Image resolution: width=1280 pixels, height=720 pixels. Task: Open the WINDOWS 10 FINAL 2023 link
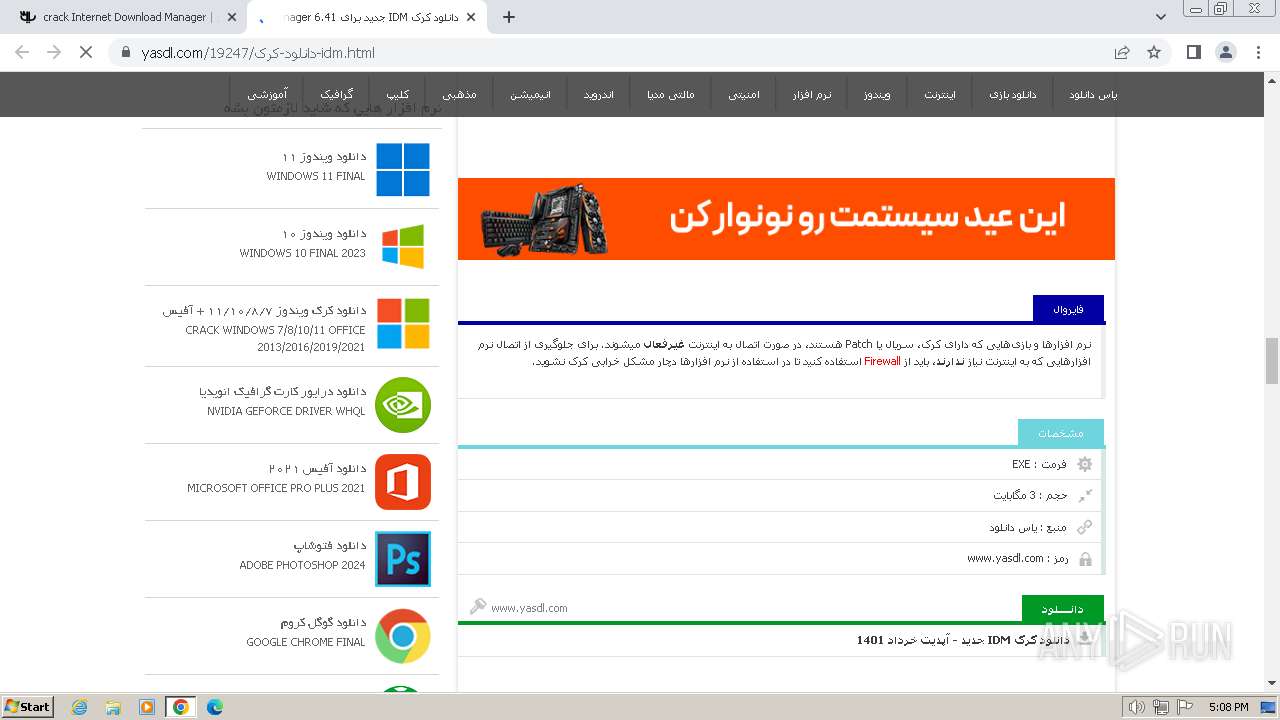[x=302, y=253]
